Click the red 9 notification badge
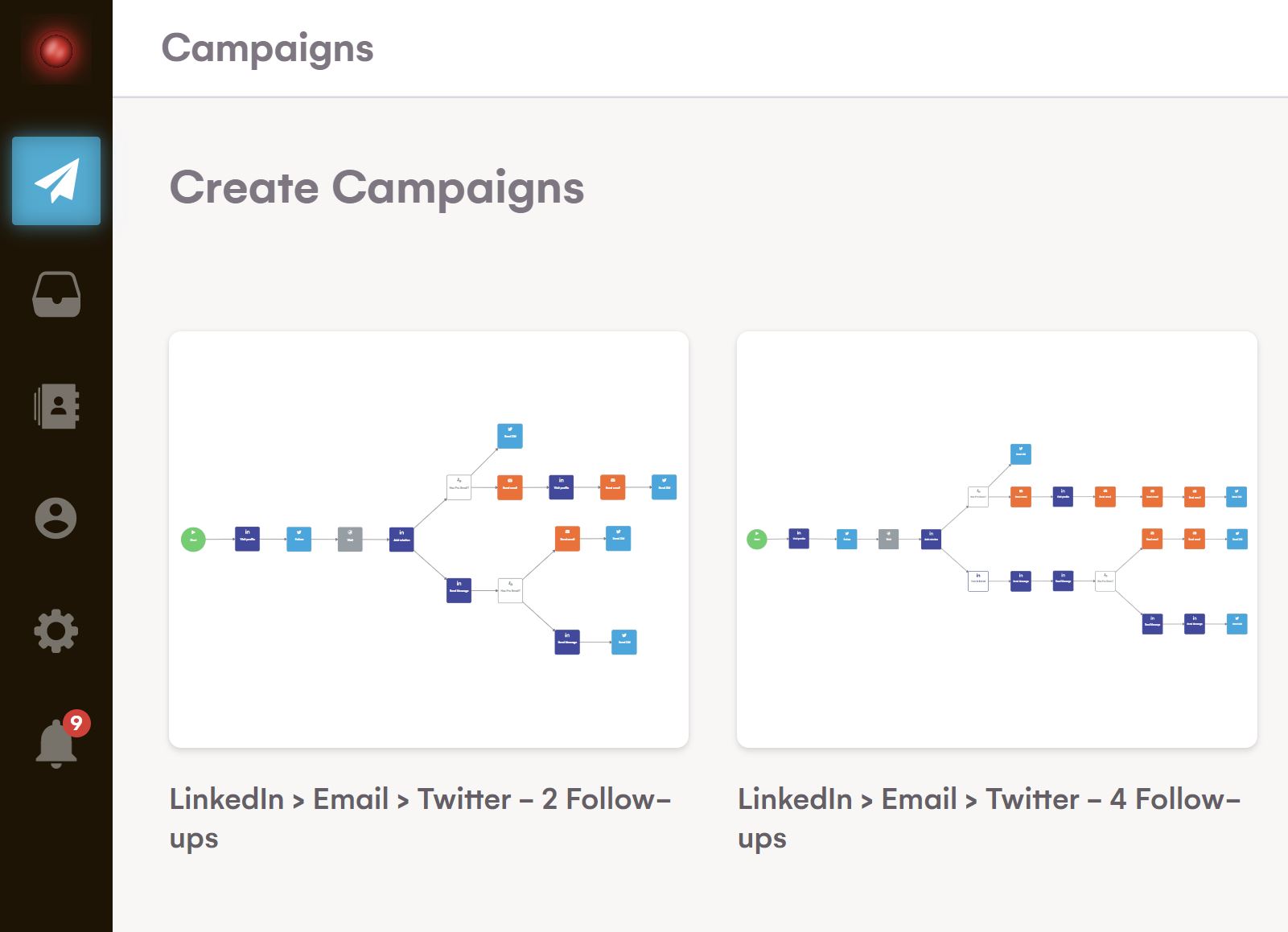 76,723
